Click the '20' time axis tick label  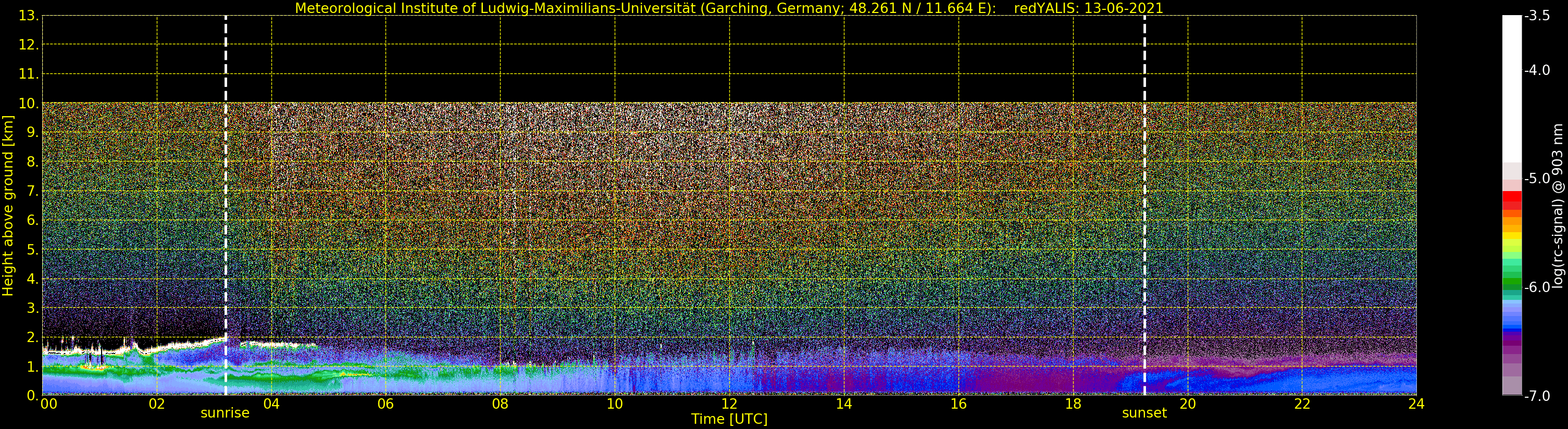point(1188,404)
